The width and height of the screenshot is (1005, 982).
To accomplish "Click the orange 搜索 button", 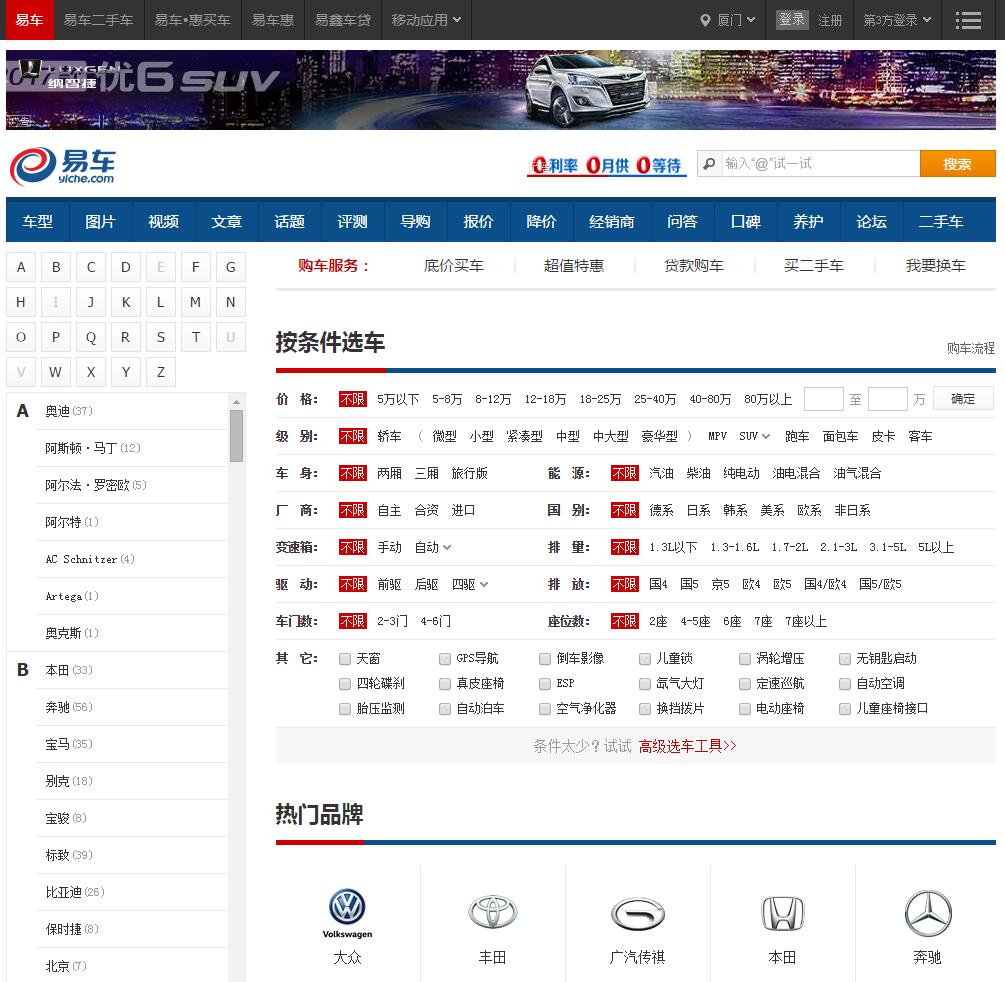I will tap(957, 164).
